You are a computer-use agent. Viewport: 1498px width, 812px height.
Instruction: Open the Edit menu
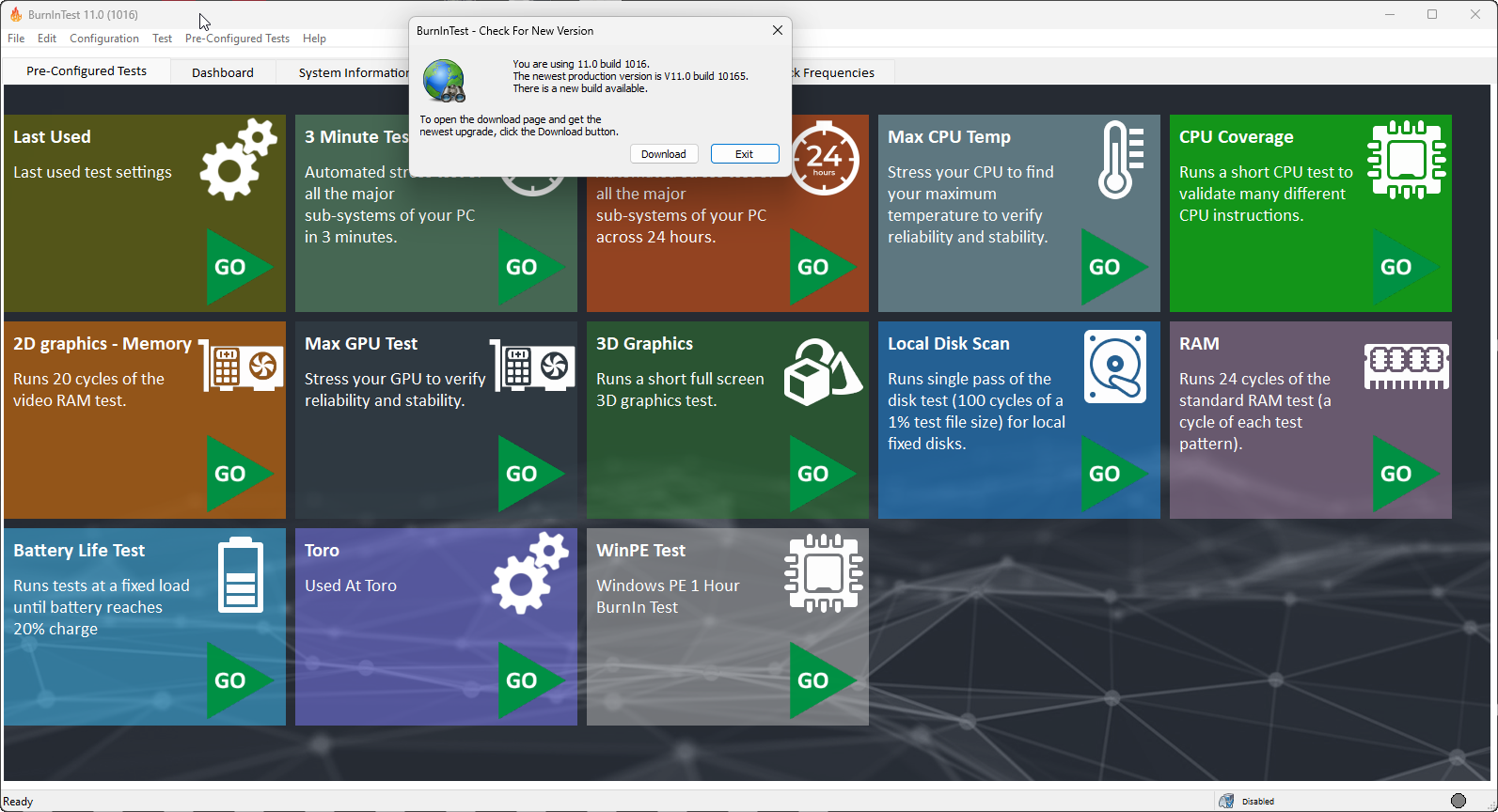click(47, 39)
